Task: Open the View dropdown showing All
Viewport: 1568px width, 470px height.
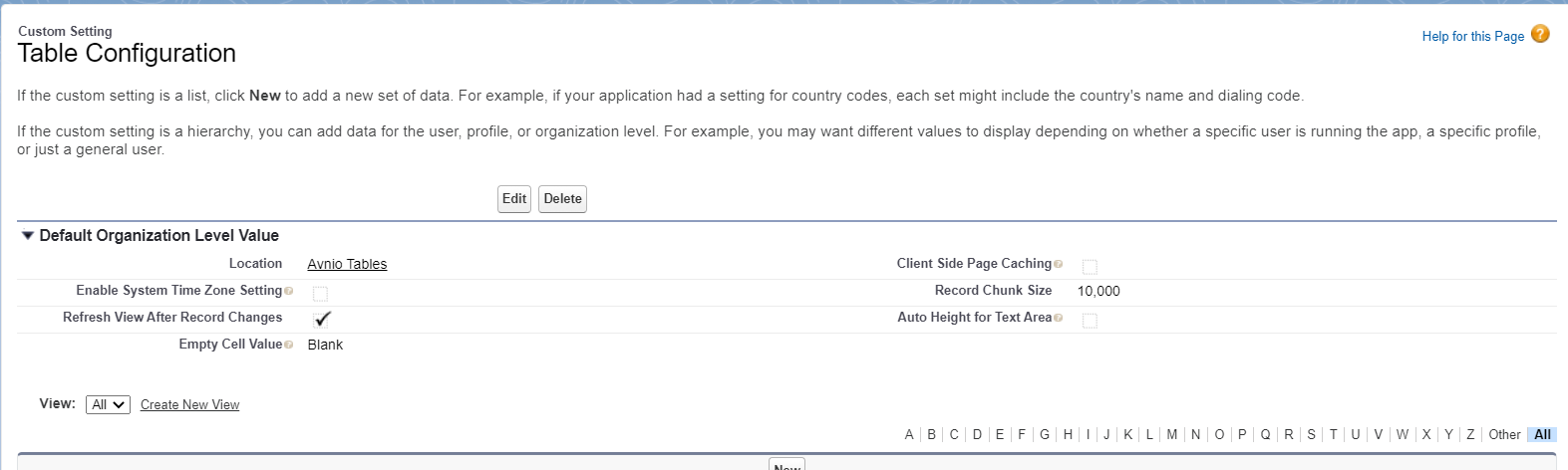Action: coord(108,404)
